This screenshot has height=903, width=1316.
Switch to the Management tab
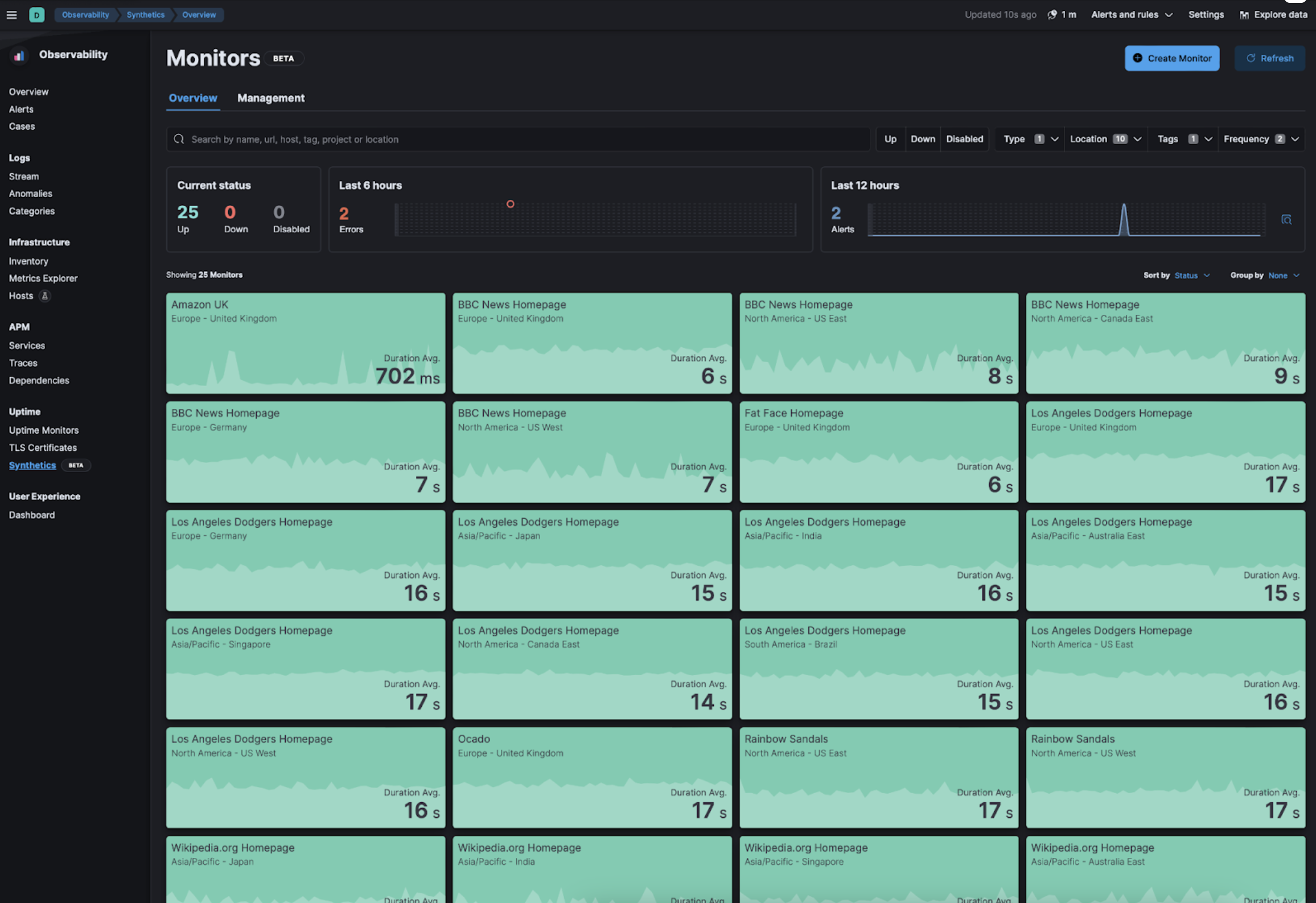point(270,98)
